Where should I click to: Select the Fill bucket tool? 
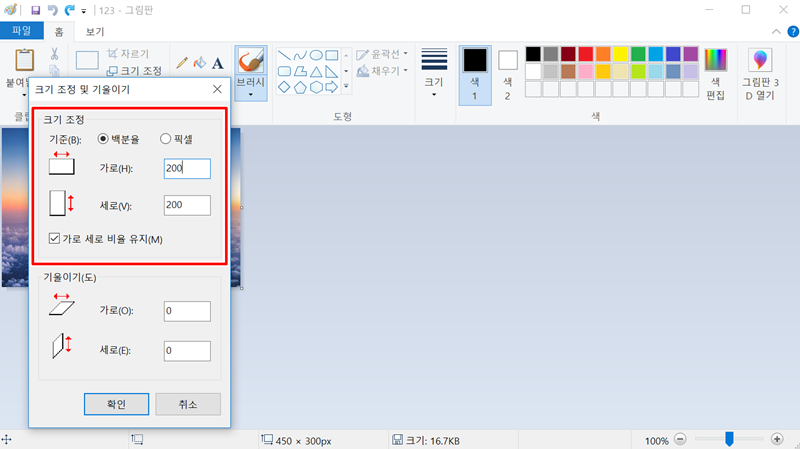199,63
